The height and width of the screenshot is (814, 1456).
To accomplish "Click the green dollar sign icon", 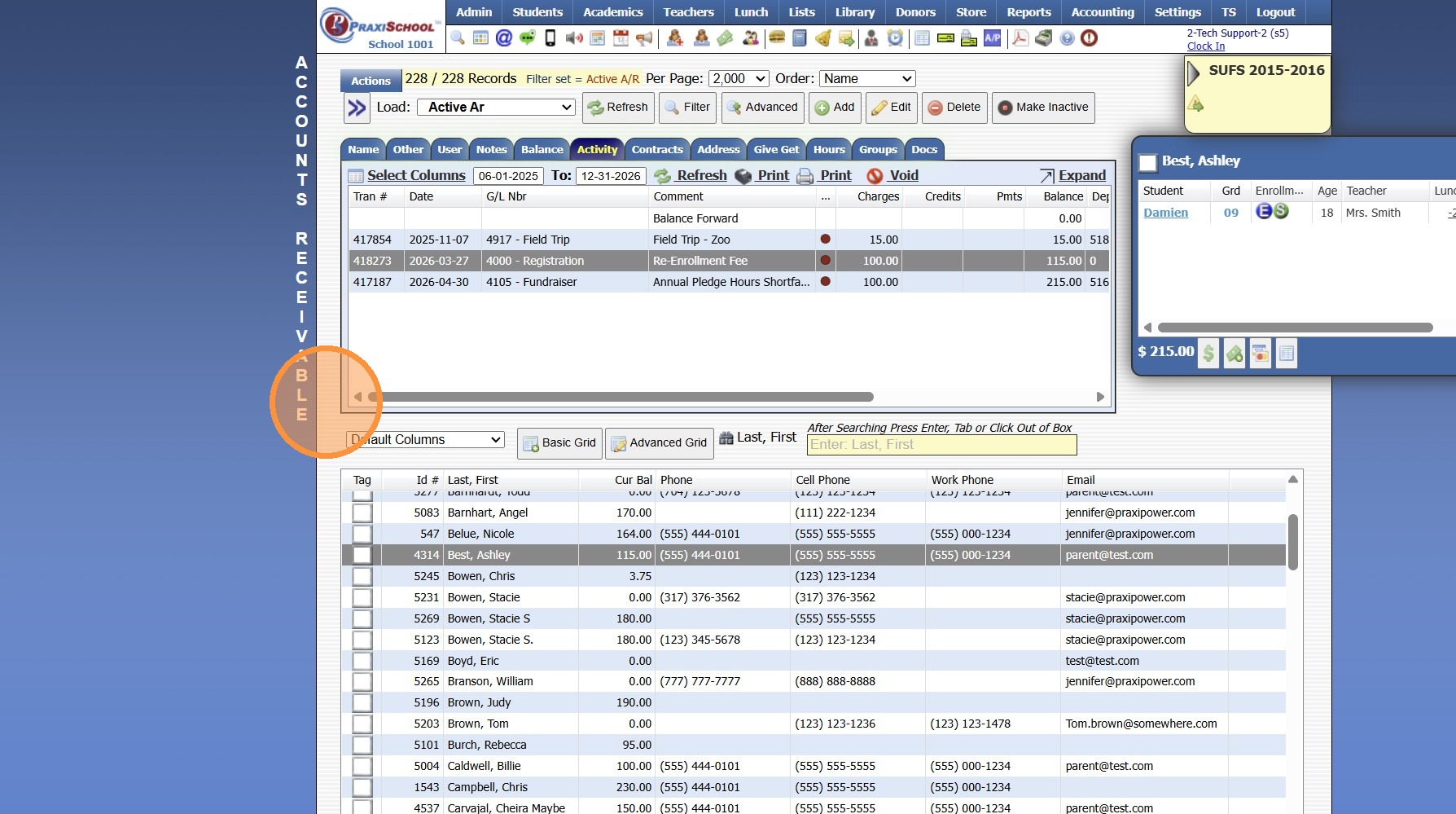I will pos(1208,353).
